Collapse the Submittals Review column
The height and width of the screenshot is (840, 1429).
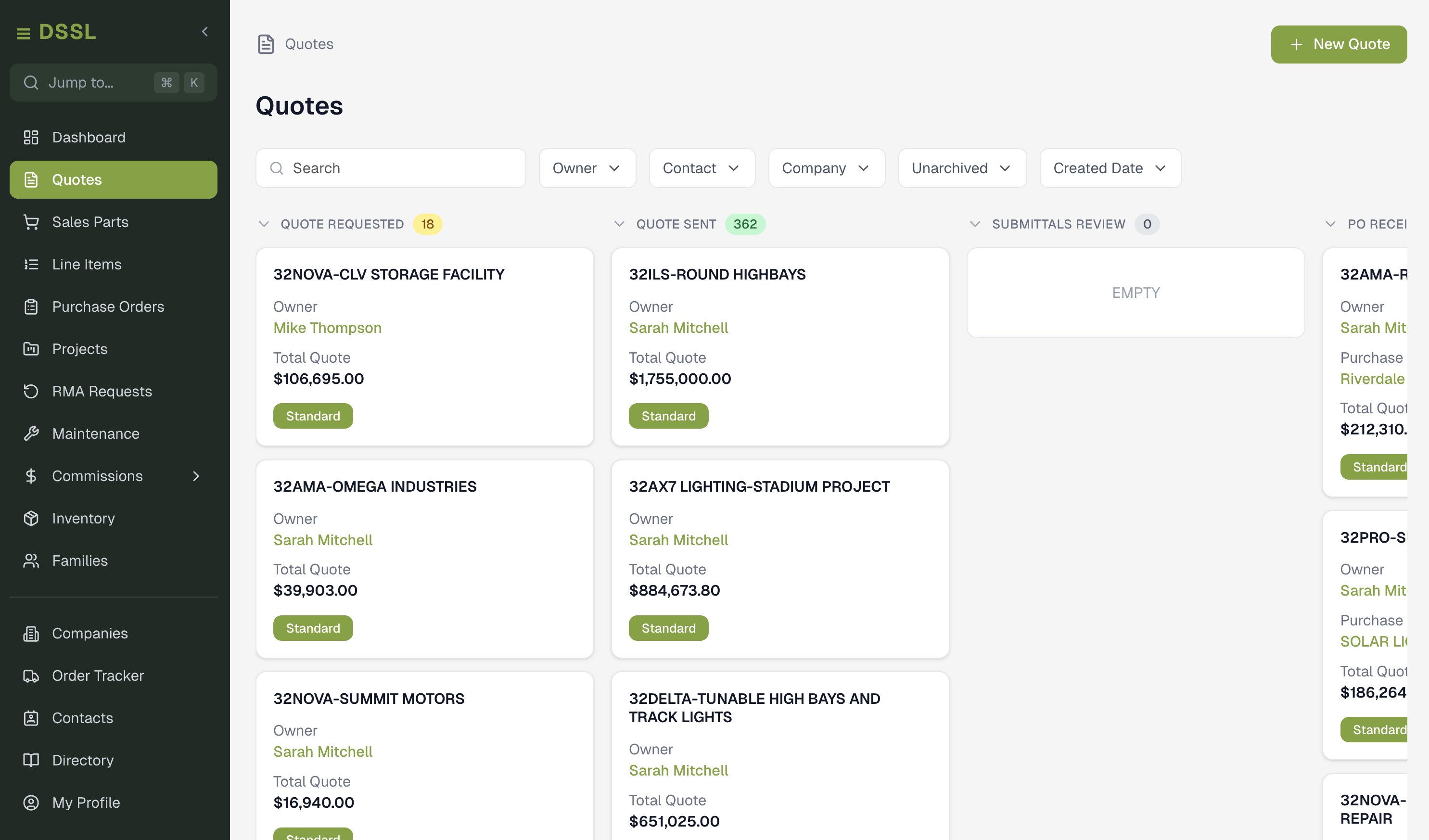coord(975,224)
